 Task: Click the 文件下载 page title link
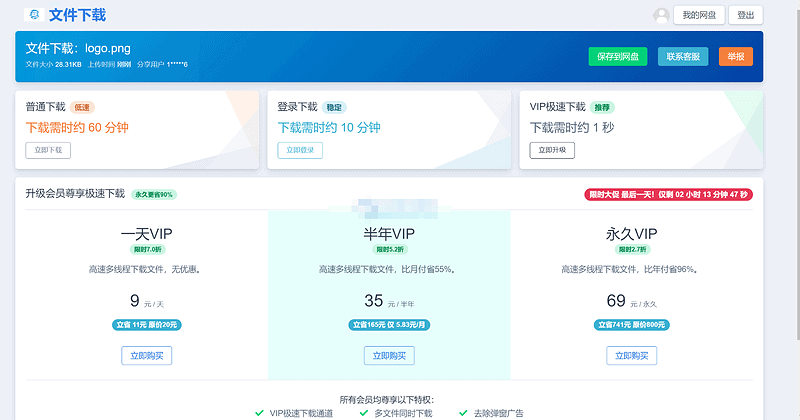pos(77,15)
